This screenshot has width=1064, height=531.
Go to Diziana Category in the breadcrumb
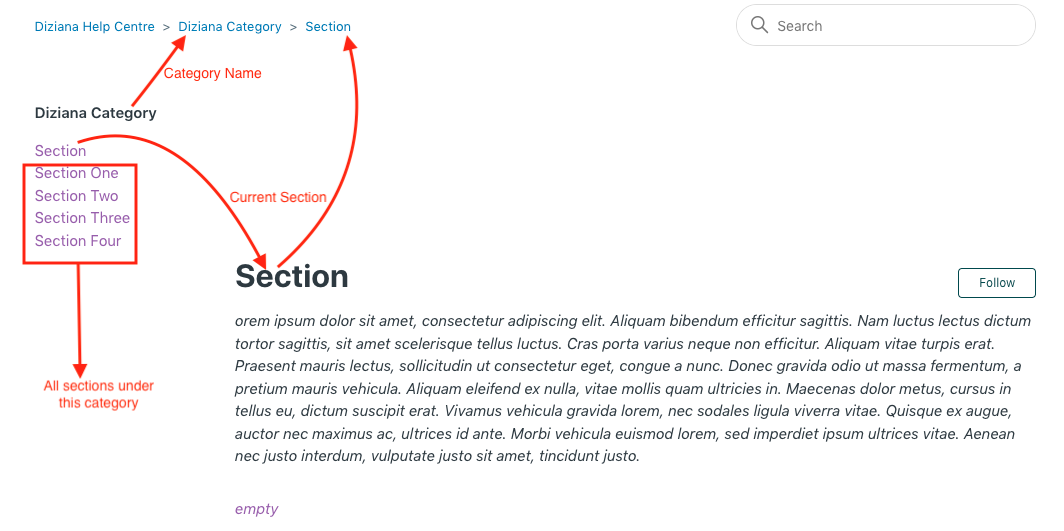(x=230, y=27)
